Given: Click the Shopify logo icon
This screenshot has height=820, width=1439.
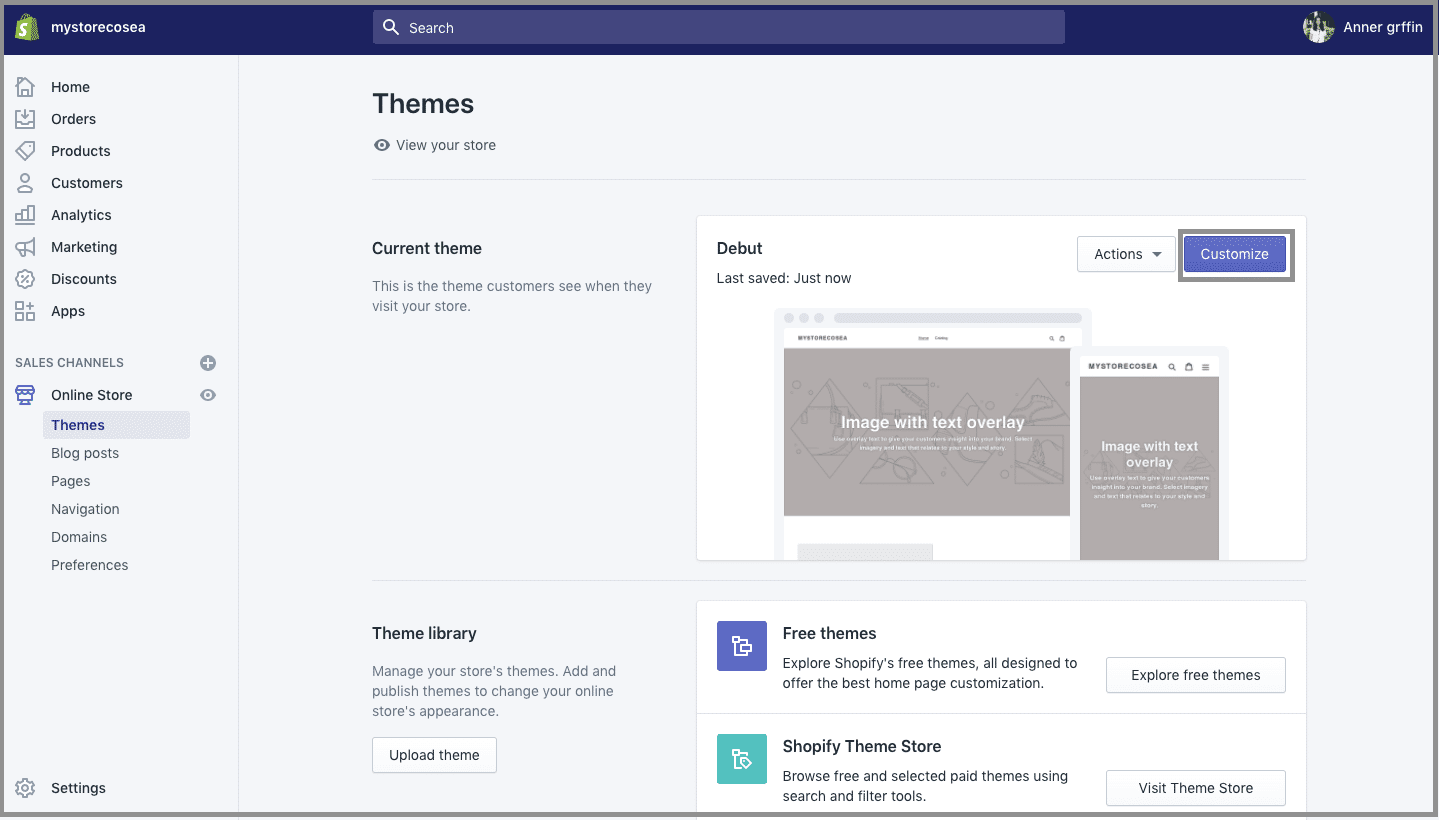Looking at the screenshot, I should [x=27, y=27].
